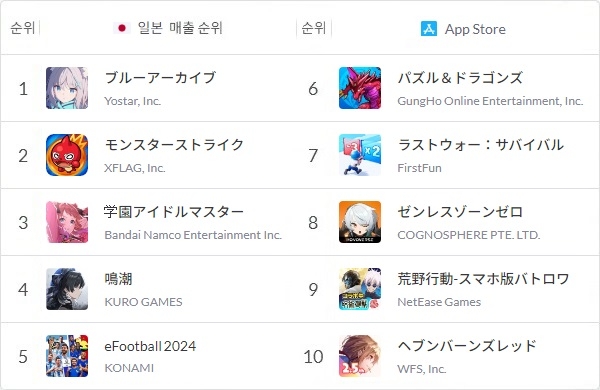
Task: Click the left 순위 column header
Action: (x=23, y=28)
